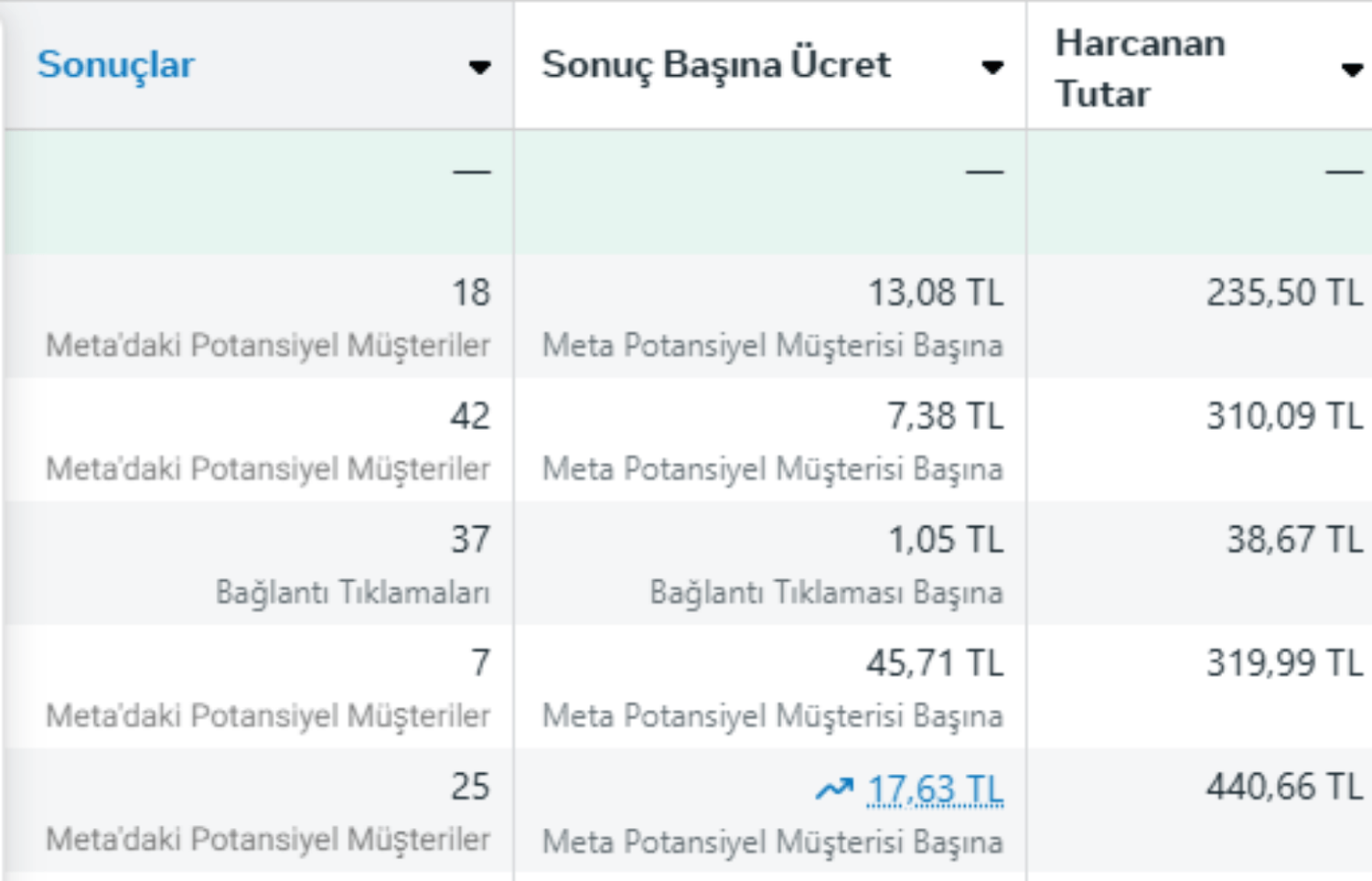This screenshot has height=881, width=1372.
Task: Open the Harcanan Tutar column dropdown arrow
Action: [1352, 70]
